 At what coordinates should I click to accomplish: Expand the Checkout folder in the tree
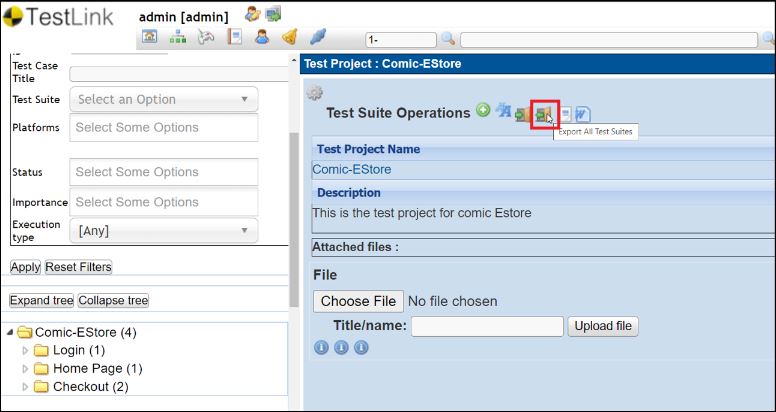[x=26, y=387]
